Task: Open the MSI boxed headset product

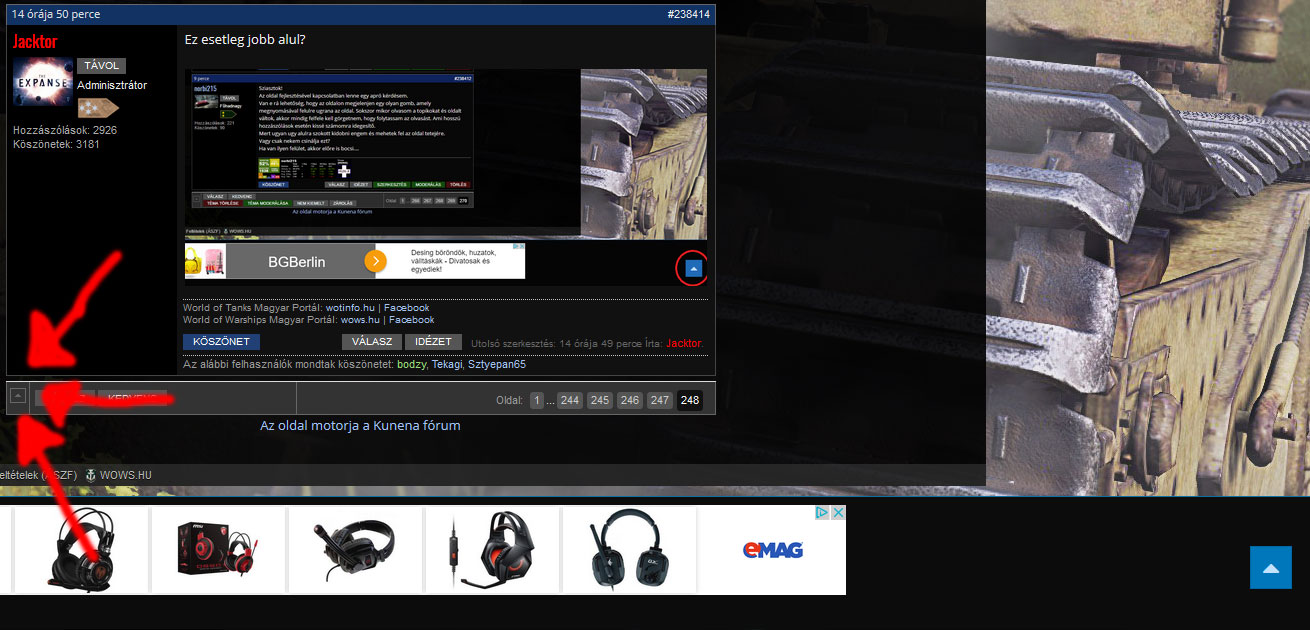Action: pyautogui.click(x=217, y=550)
